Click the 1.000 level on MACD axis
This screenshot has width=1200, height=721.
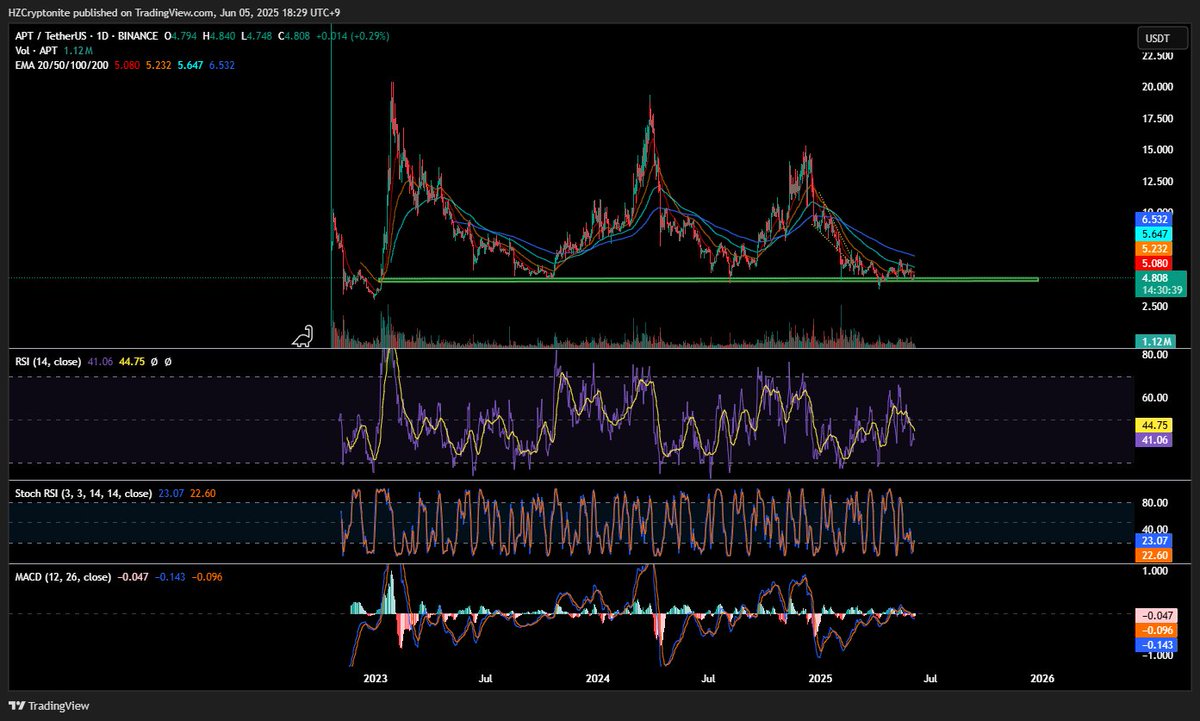(1157, 571)
